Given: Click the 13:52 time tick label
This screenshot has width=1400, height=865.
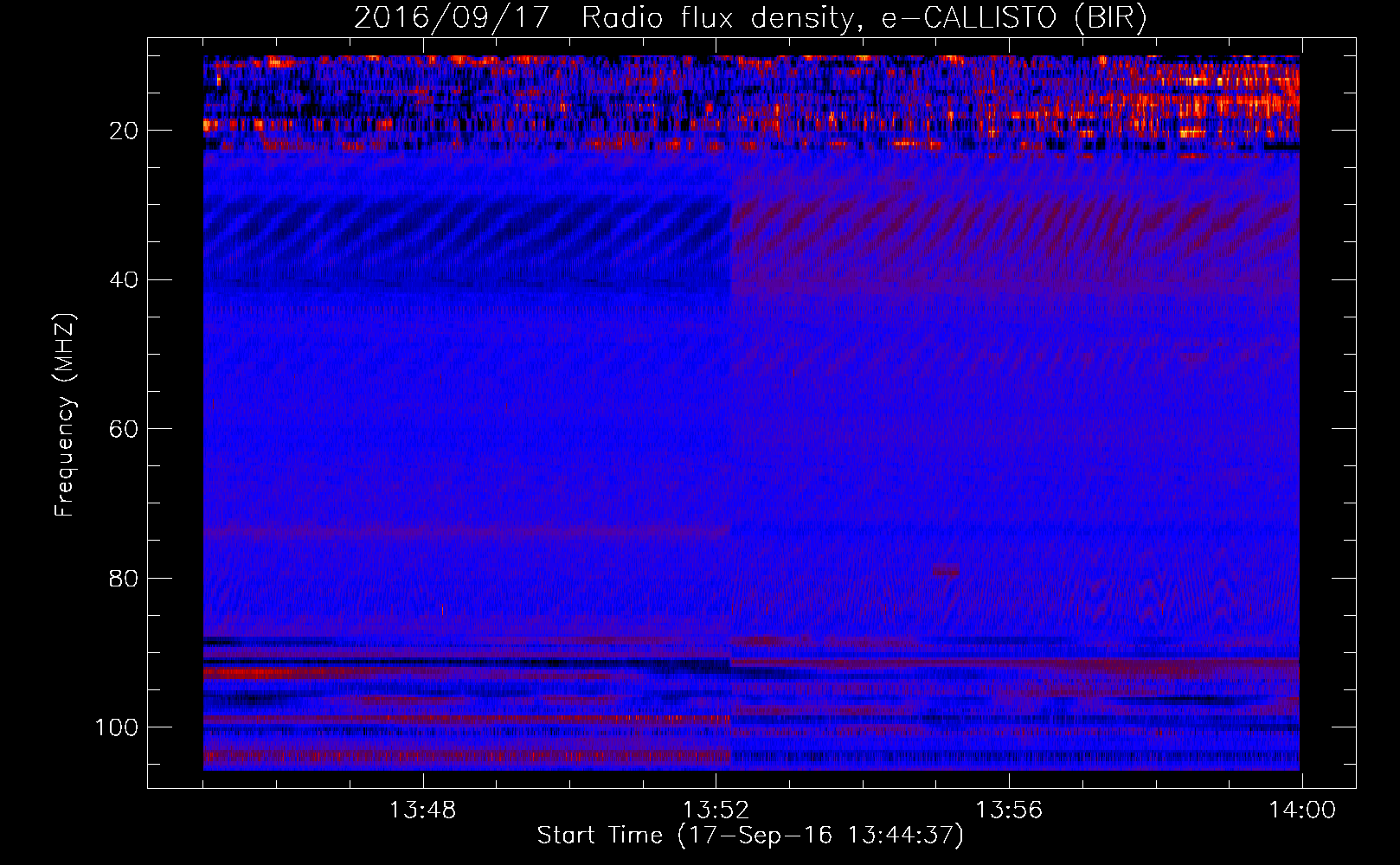Looking at the screenshot, I should [716, 811].
